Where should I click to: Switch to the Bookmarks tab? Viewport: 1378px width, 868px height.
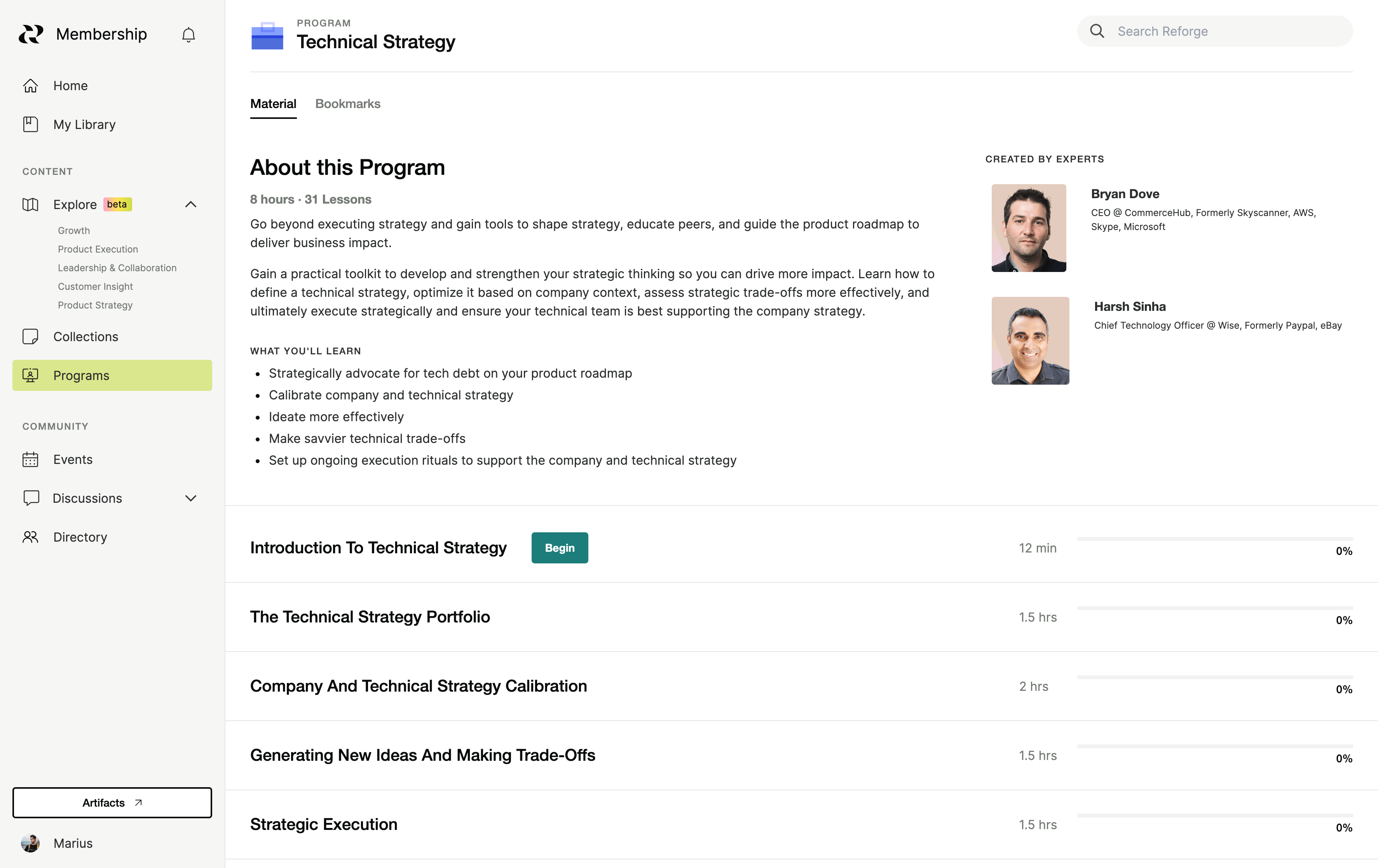[347, 104]
